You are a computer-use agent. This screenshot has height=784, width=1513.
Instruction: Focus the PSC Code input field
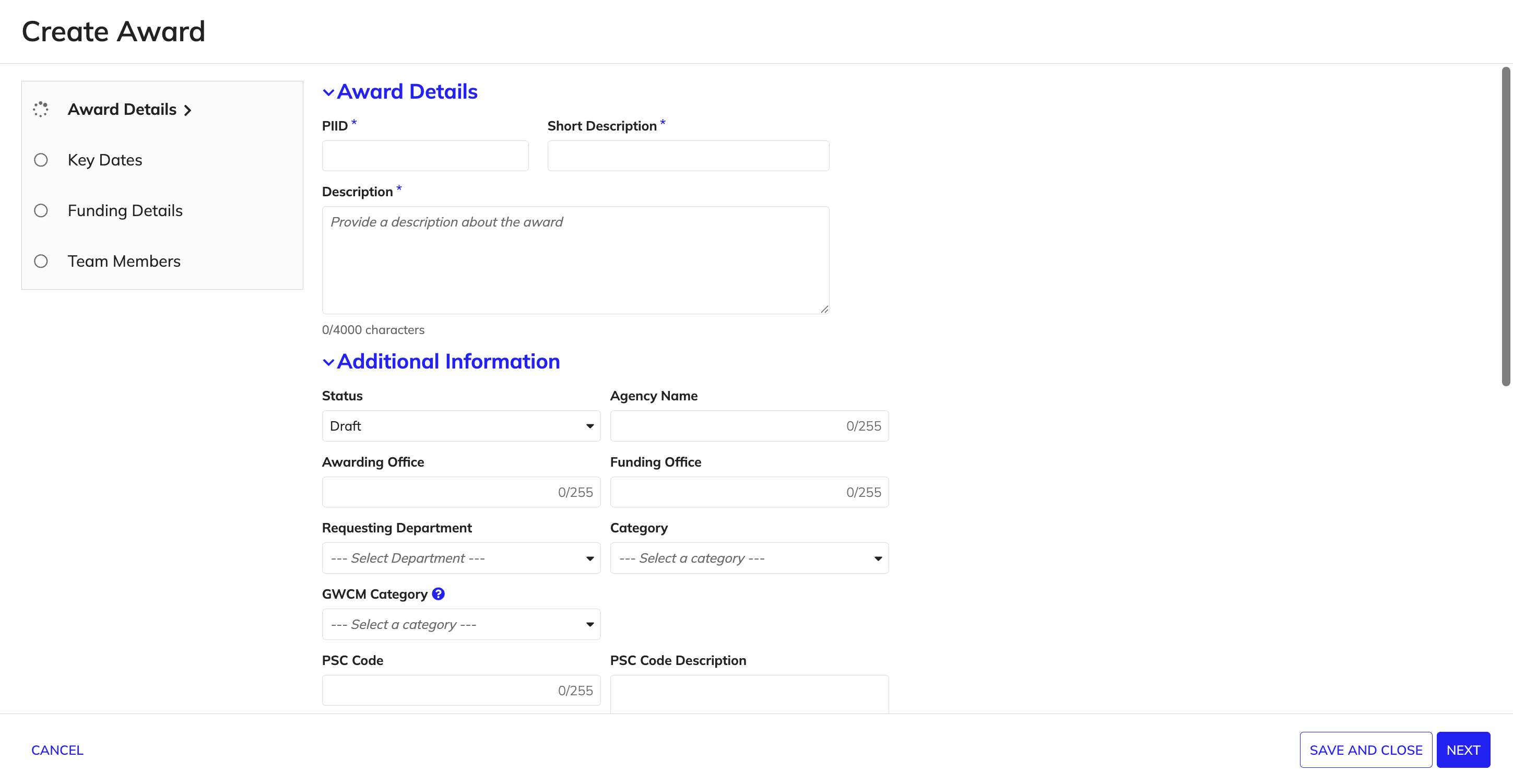(461, 691)
